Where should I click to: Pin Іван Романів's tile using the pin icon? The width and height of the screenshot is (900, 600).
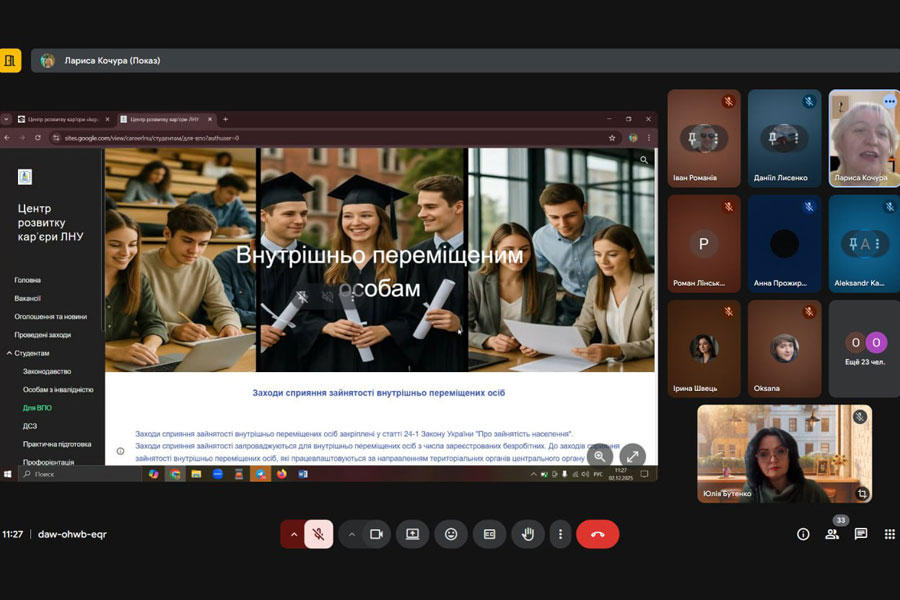[692, 138]
